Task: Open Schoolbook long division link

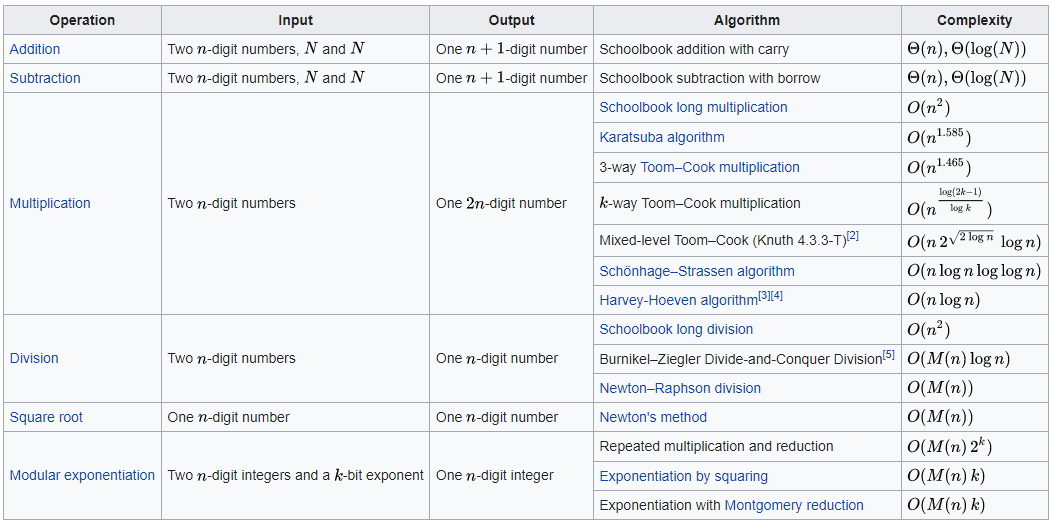Action: [676, 329]
